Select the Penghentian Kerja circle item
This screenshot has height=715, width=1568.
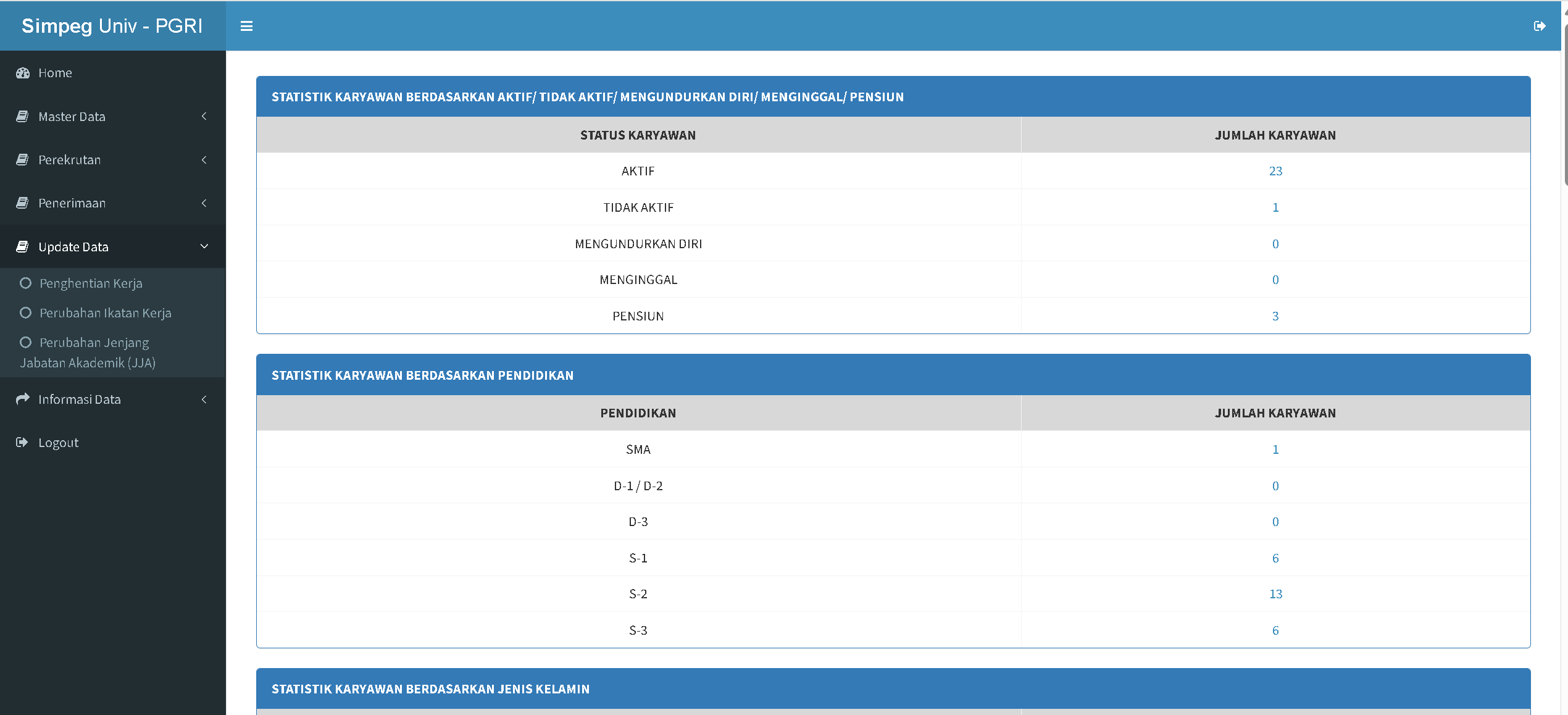click(25, 283)
